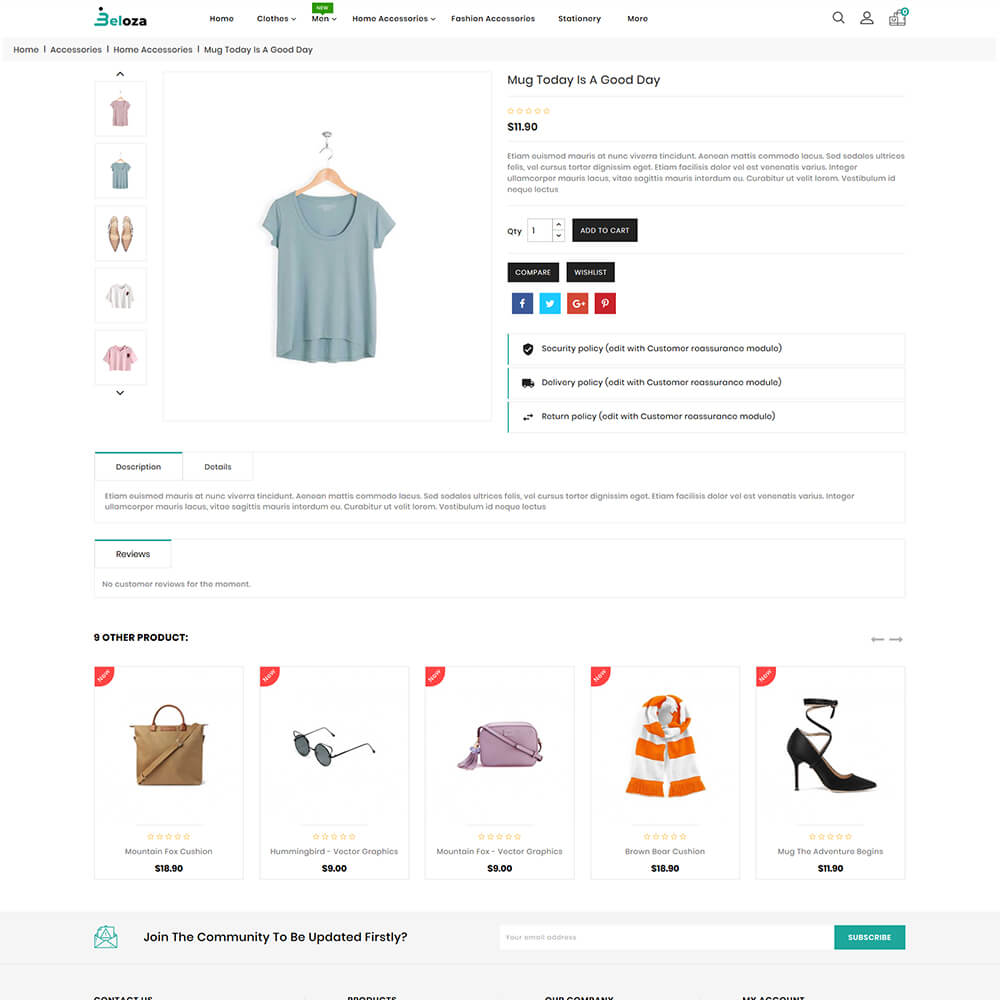Expand the Clothes menu dropdown

[276, 18]
